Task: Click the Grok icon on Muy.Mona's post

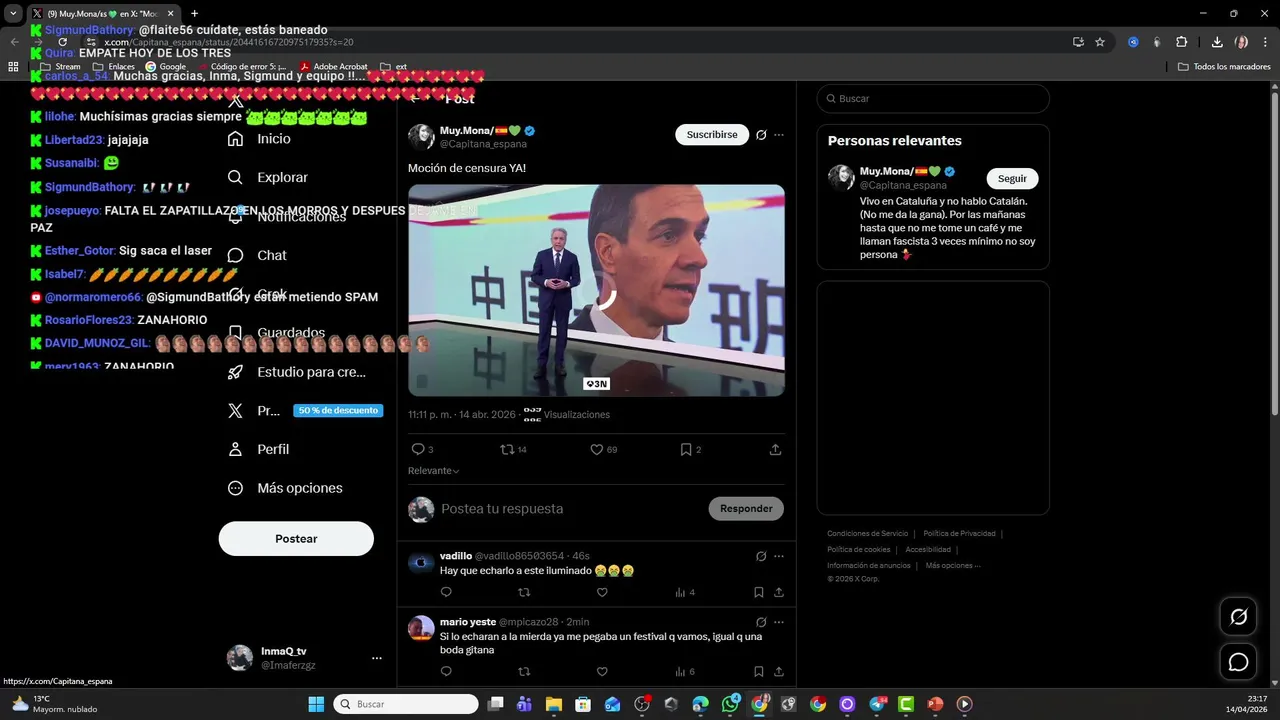Action: tap(761, 135)
